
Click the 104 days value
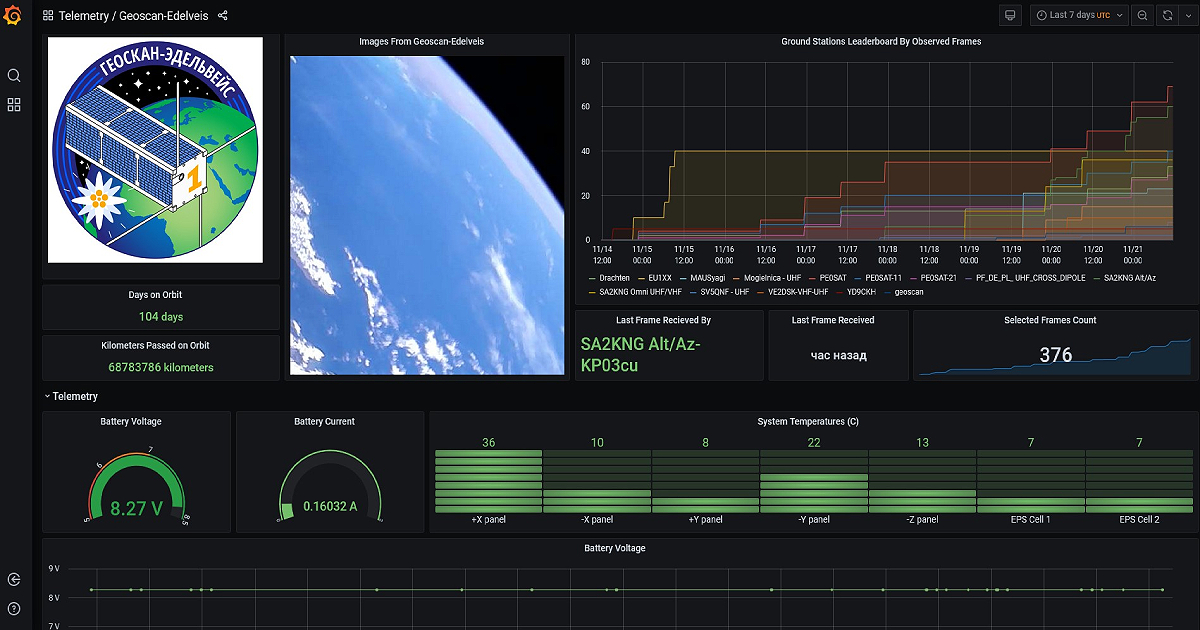point(161,317)
